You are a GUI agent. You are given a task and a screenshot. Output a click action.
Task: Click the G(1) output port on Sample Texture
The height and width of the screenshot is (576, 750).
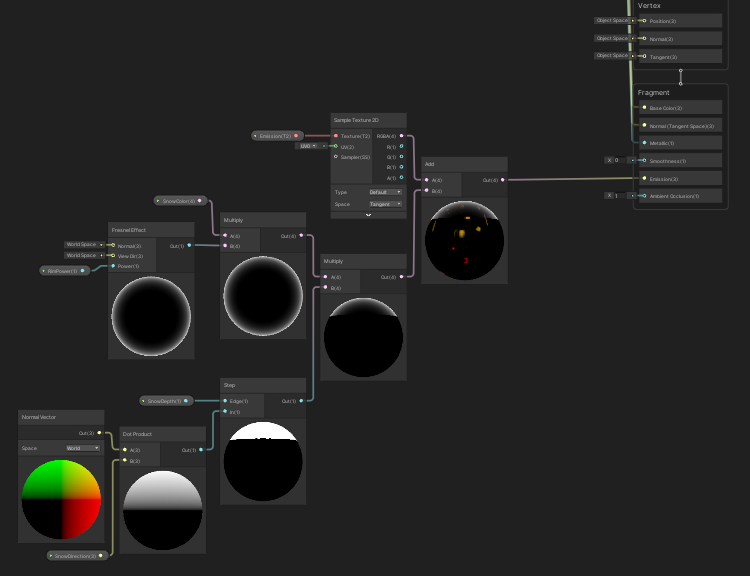click(x=401, y=156)
